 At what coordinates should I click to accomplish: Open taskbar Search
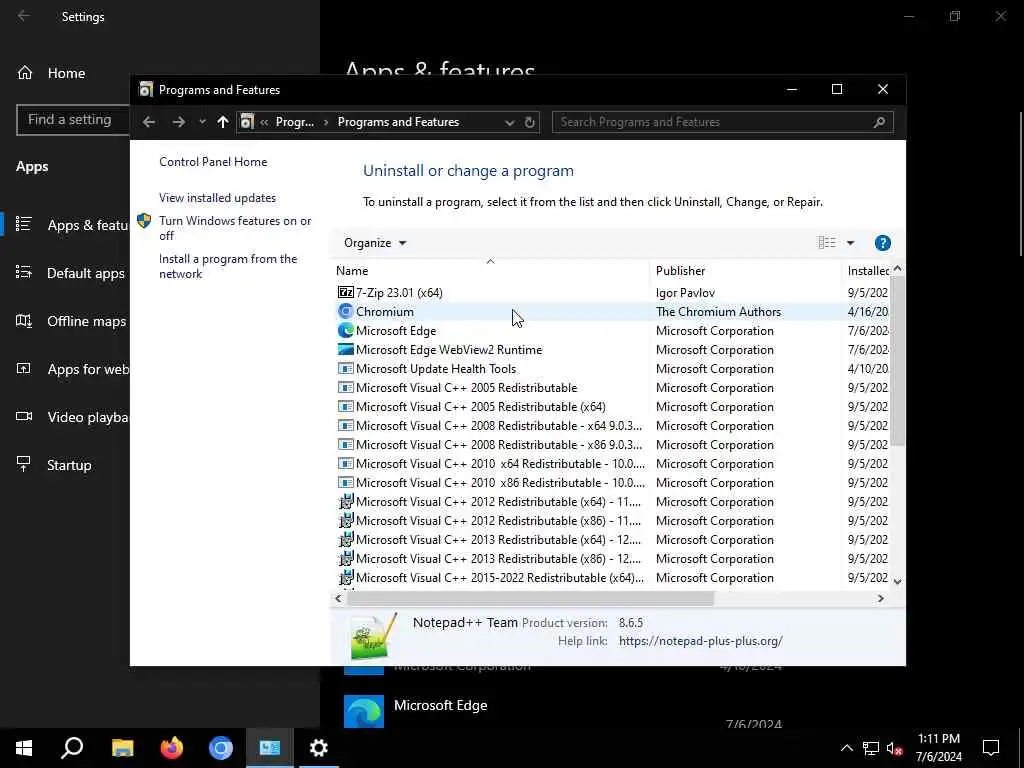tap(72, 748)
